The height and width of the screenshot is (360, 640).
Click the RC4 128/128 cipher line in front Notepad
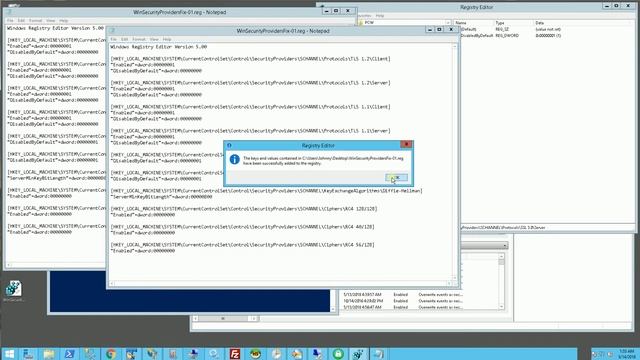[244, 209]
